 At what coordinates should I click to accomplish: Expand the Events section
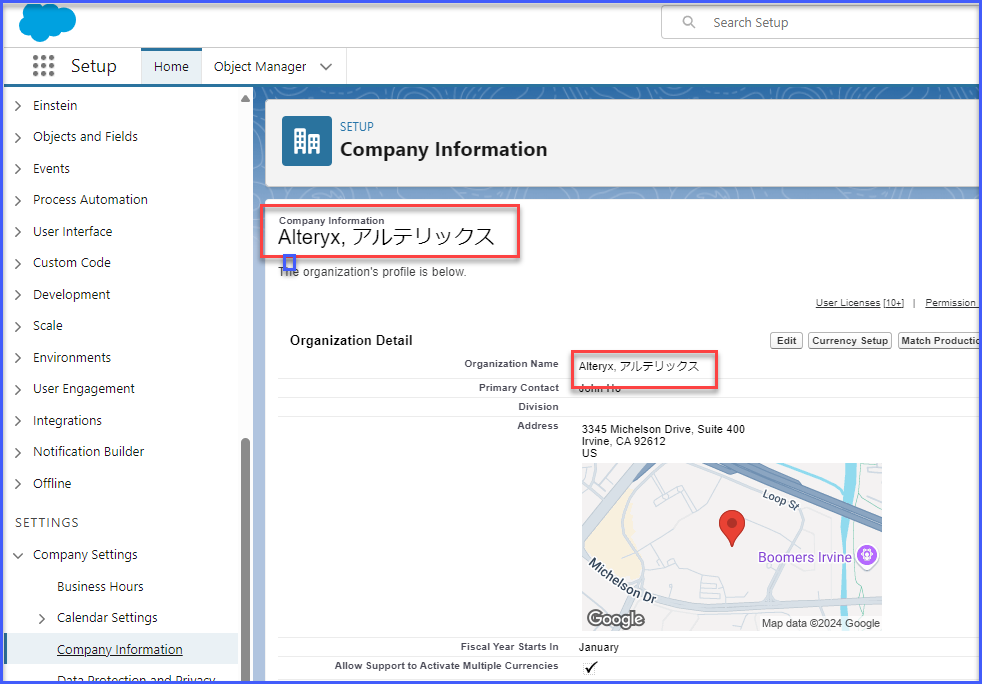(x=18, y=169)
